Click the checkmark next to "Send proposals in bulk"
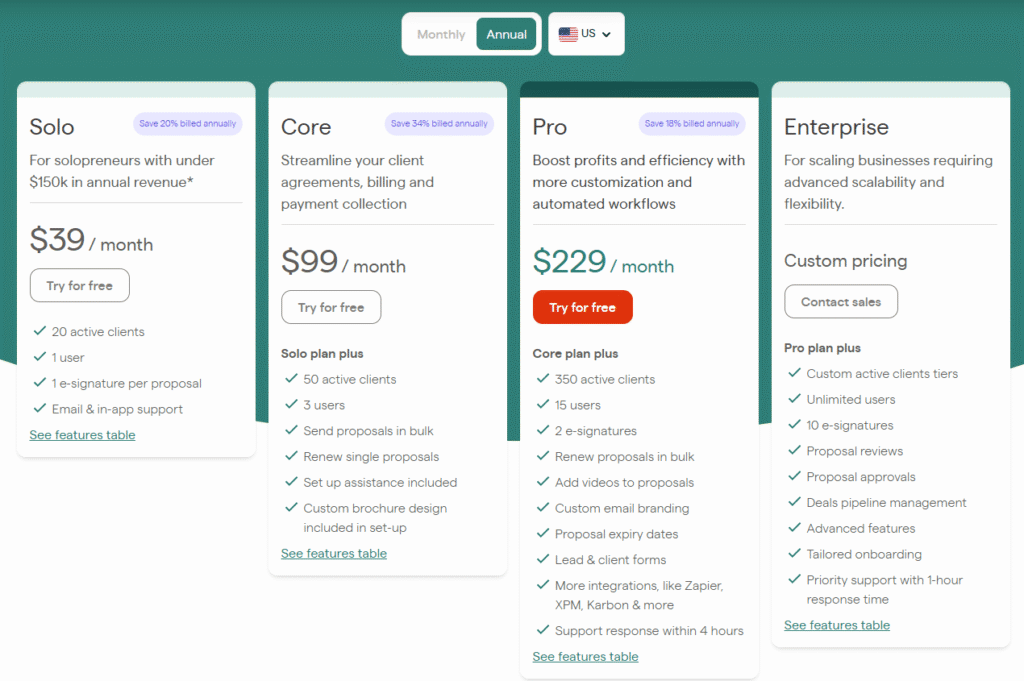1024x681 pixels. 291,431
